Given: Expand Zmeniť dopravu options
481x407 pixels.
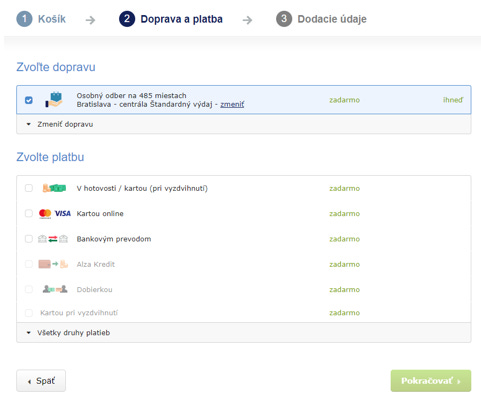Looking at the screenshot, I should (x=244, y=124).
